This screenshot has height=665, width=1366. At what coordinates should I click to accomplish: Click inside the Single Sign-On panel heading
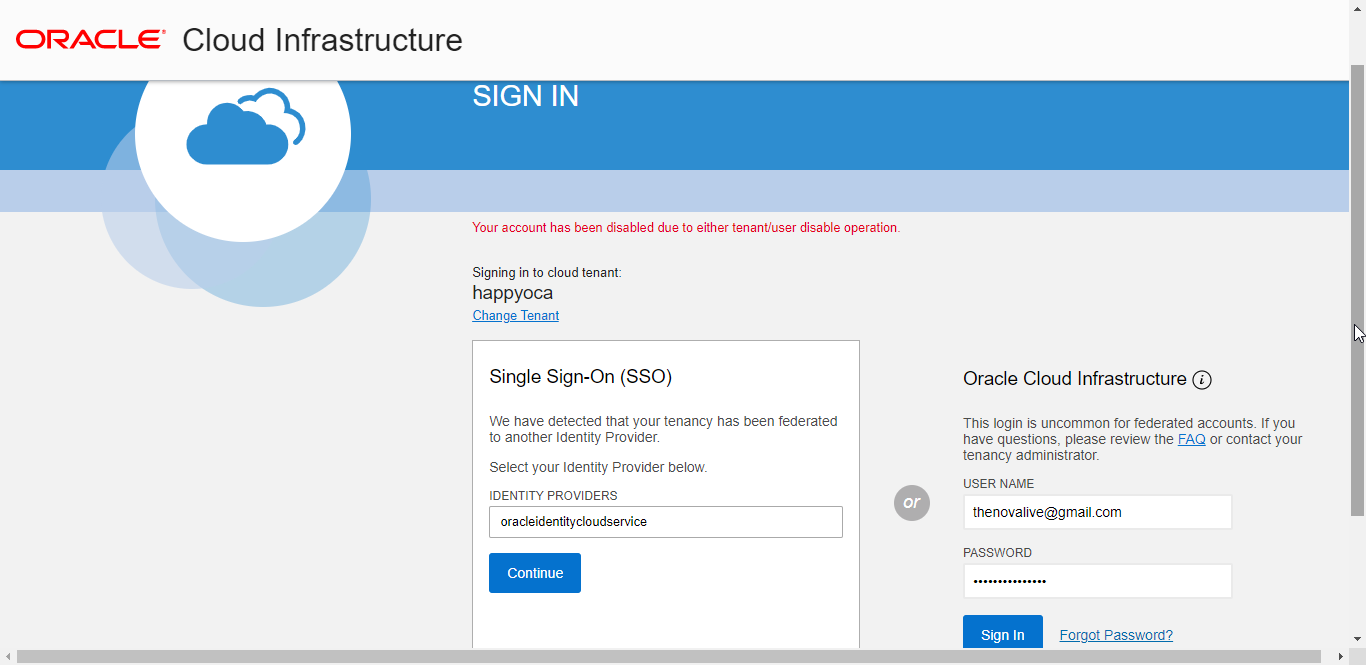point(579,377)
